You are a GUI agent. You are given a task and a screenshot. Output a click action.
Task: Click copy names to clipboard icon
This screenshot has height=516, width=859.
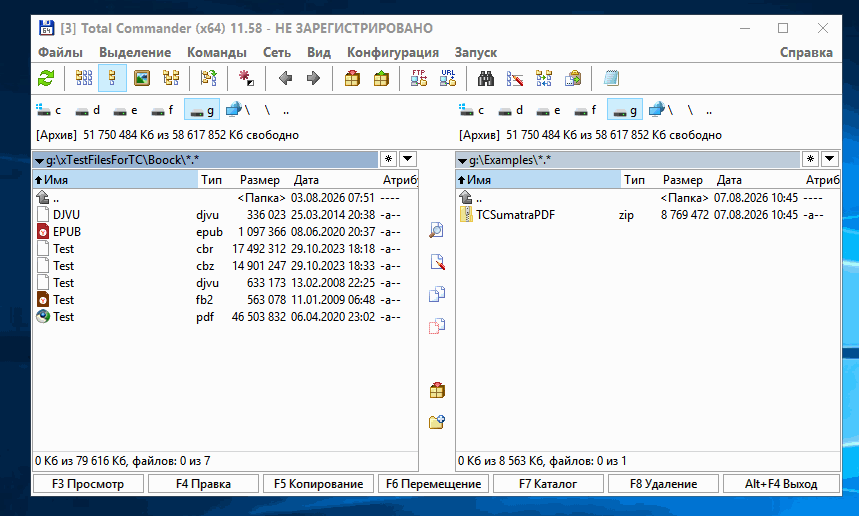[573, 78]
